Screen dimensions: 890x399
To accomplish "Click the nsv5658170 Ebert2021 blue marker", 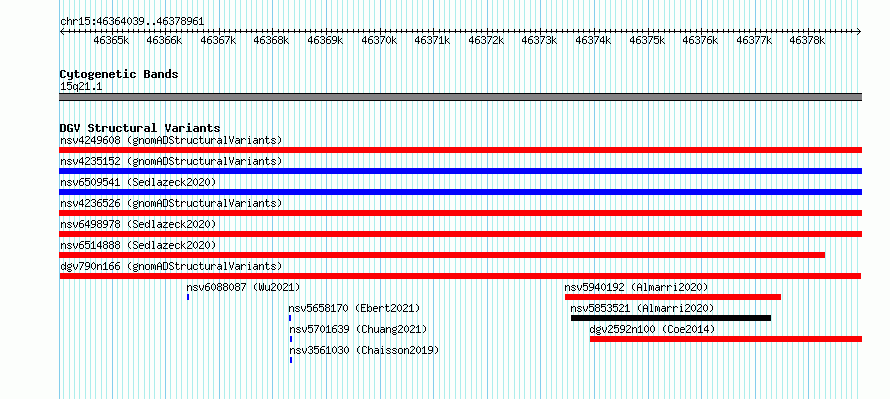I will (289, 318).
